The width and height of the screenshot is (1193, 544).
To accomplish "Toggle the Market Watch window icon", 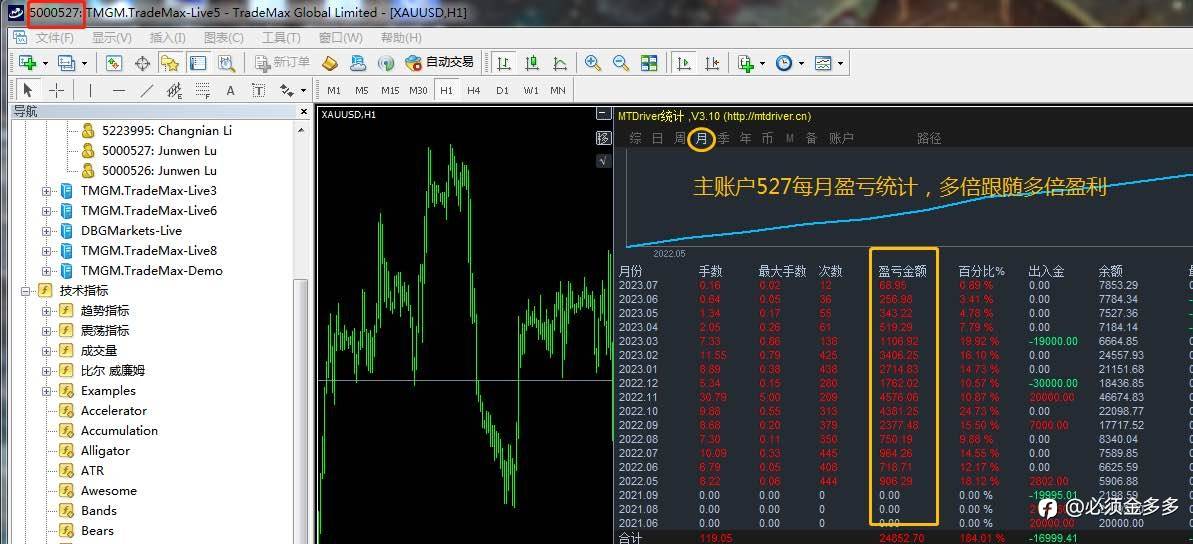I will point(114,63).
